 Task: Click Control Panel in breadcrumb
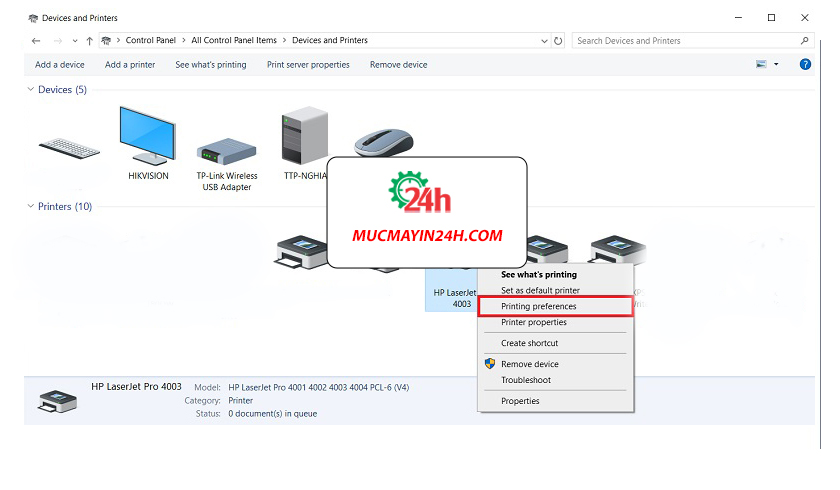[x=151, y=40]
